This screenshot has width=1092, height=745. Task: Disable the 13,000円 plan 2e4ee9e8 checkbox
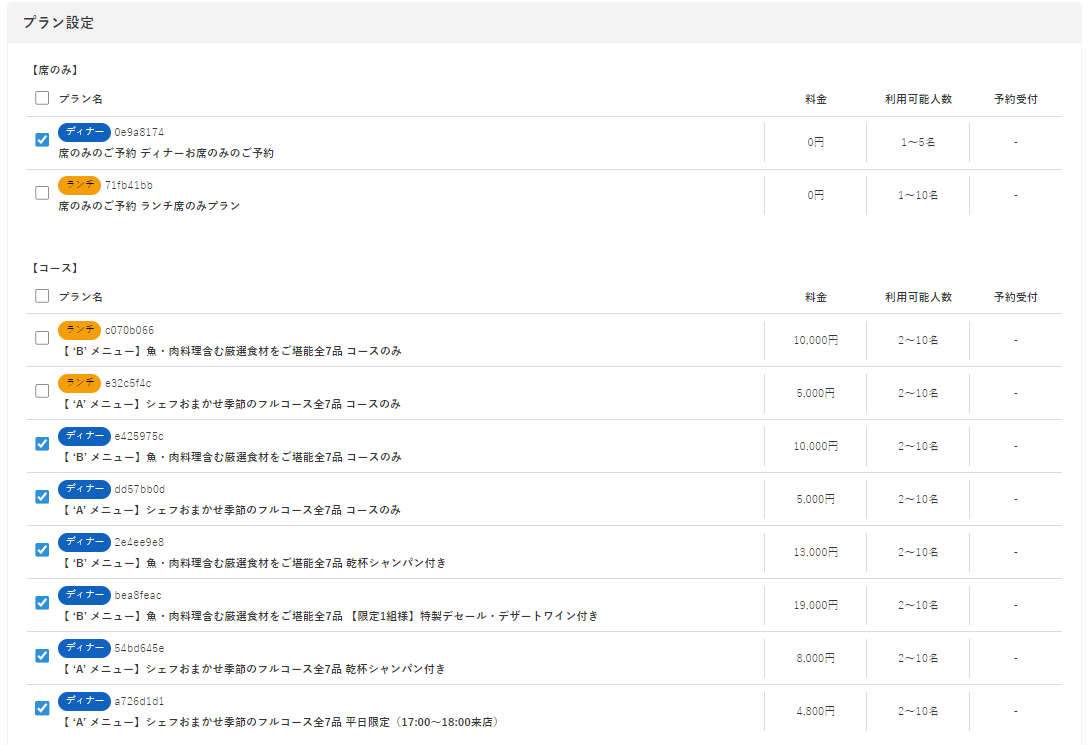pyautogui.click(x=42, y=550)
